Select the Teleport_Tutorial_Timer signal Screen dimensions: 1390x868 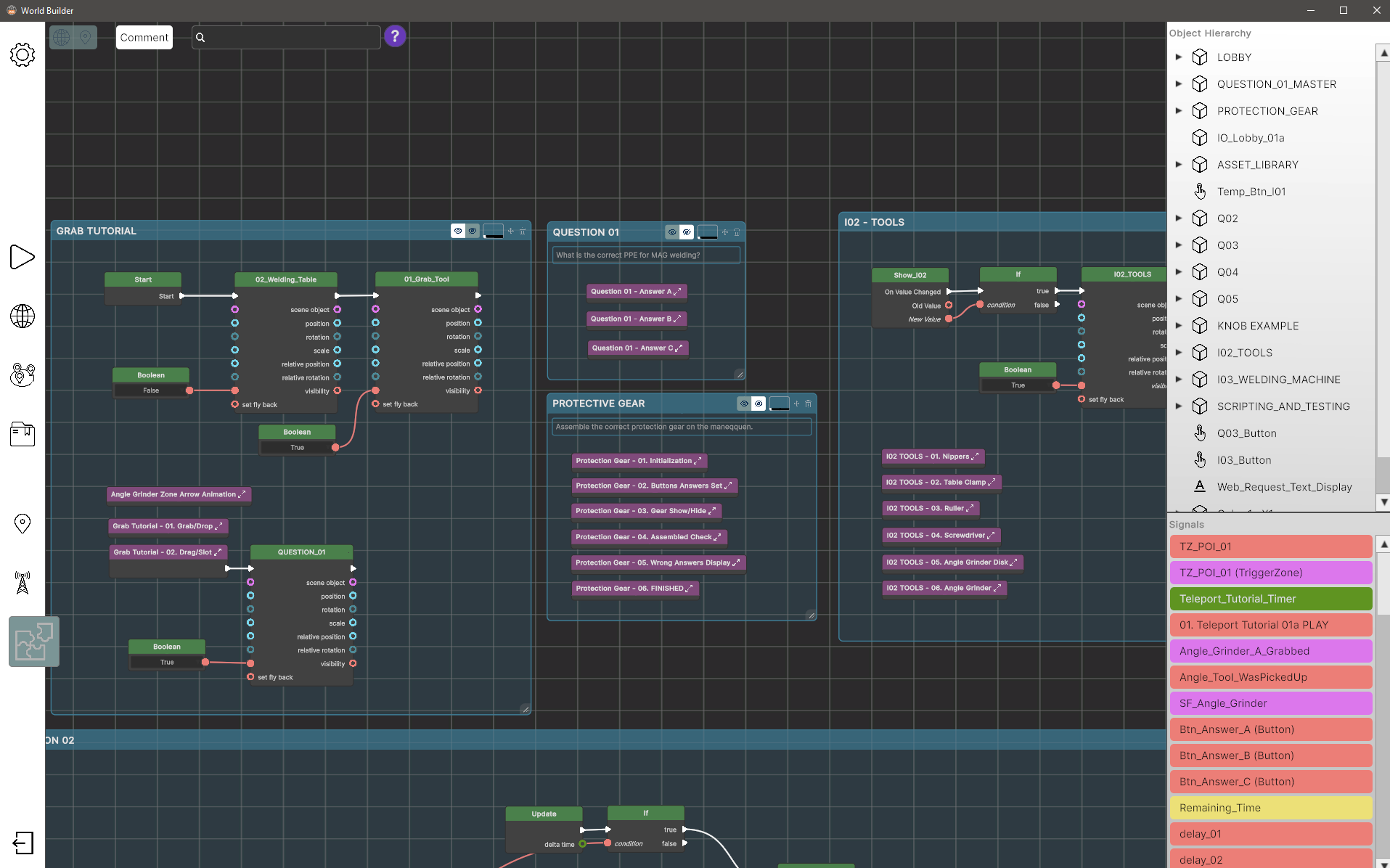point(1270,599)
